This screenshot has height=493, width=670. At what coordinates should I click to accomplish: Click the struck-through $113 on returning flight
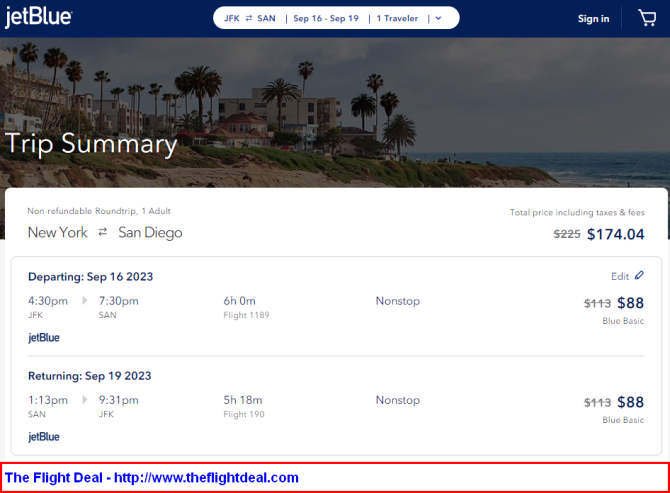pos(597,402)
